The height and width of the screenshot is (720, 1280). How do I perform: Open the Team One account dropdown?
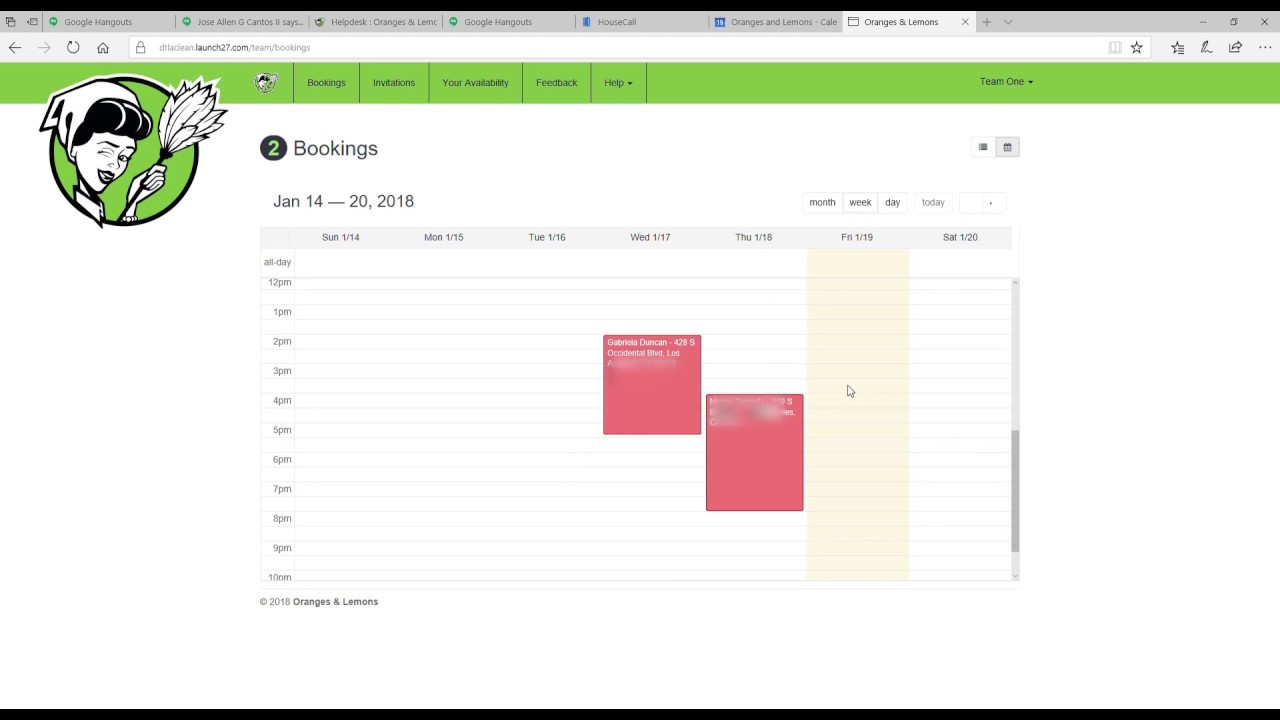[x=1006, y=82]
